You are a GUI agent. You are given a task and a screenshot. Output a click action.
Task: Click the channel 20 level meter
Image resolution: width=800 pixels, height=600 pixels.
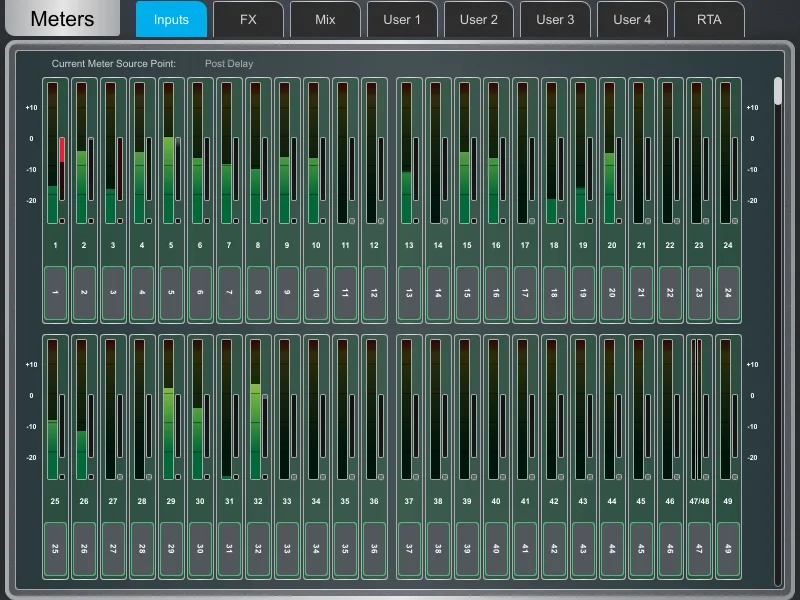click(609, 153)
